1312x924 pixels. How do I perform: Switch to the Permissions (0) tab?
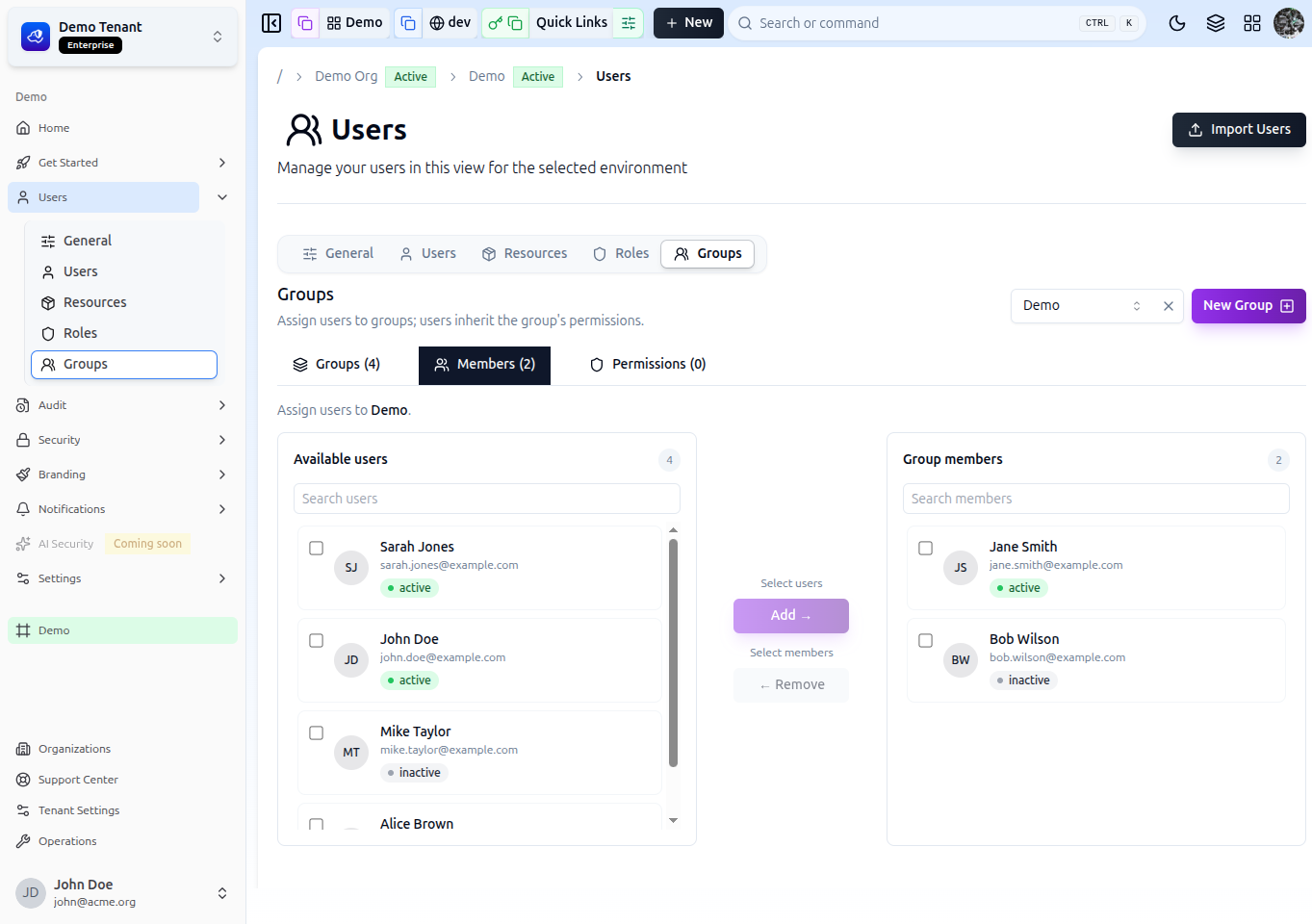coord(647,364)
